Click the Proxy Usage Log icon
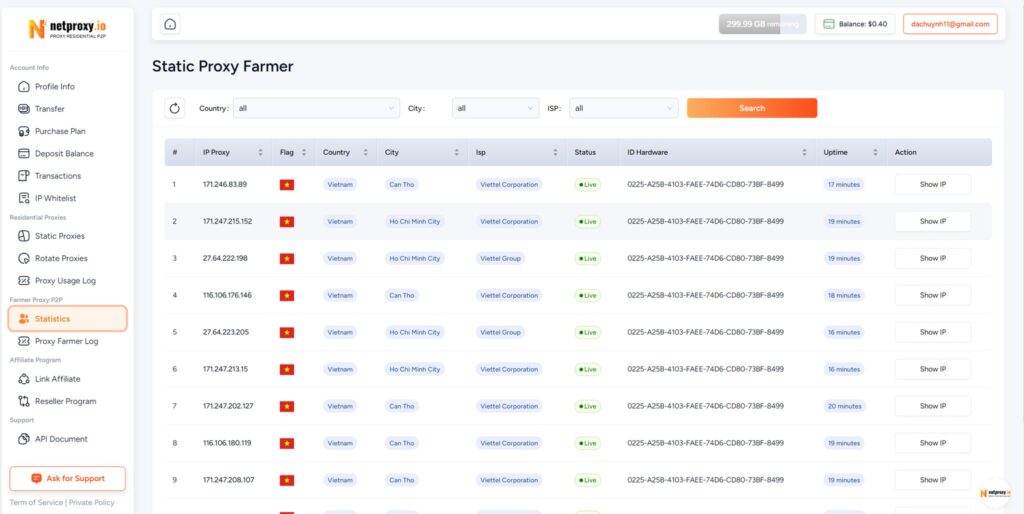 [24, 280]
